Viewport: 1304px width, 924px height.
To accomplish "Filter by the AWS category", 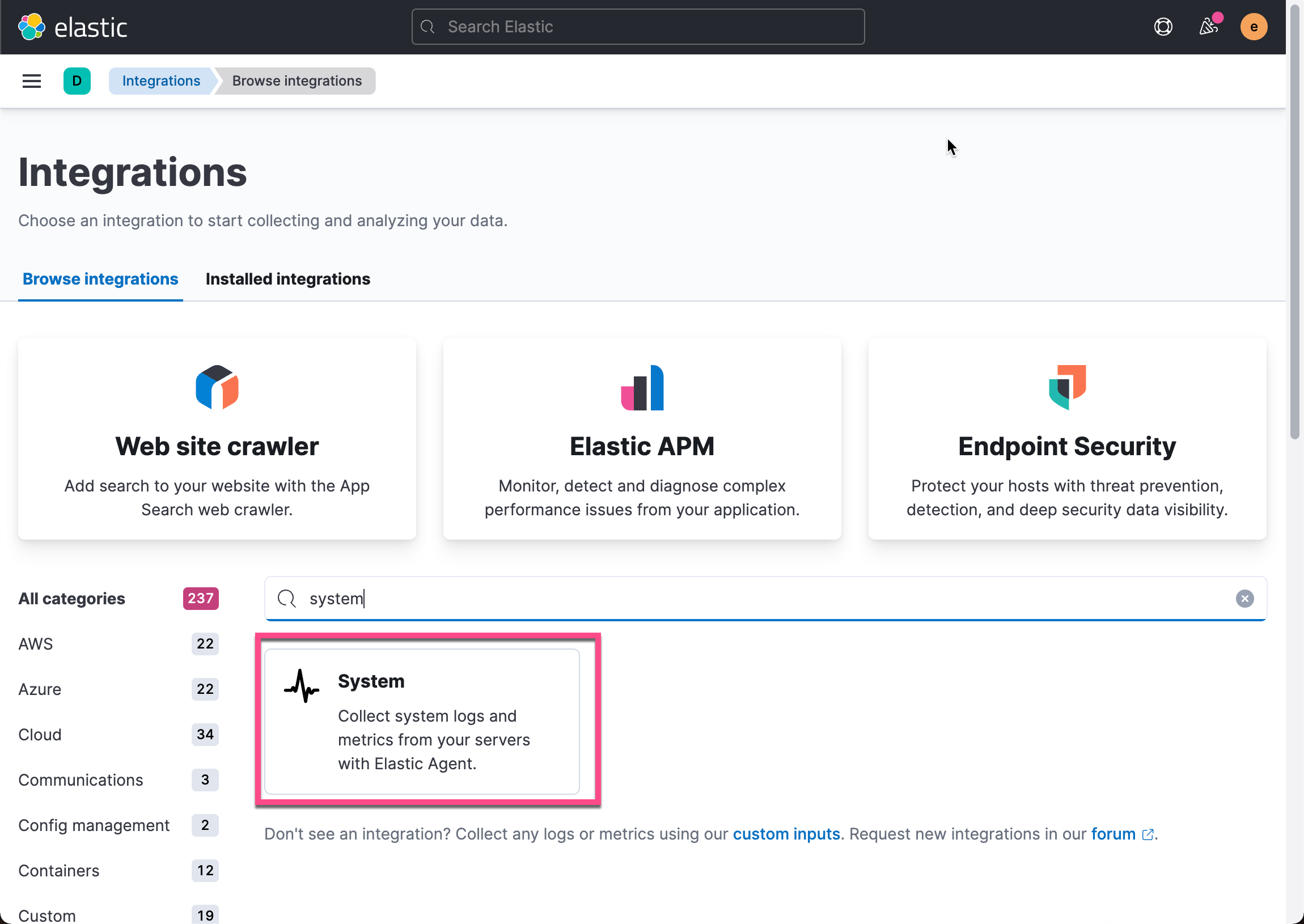I will tap(36, 643).
